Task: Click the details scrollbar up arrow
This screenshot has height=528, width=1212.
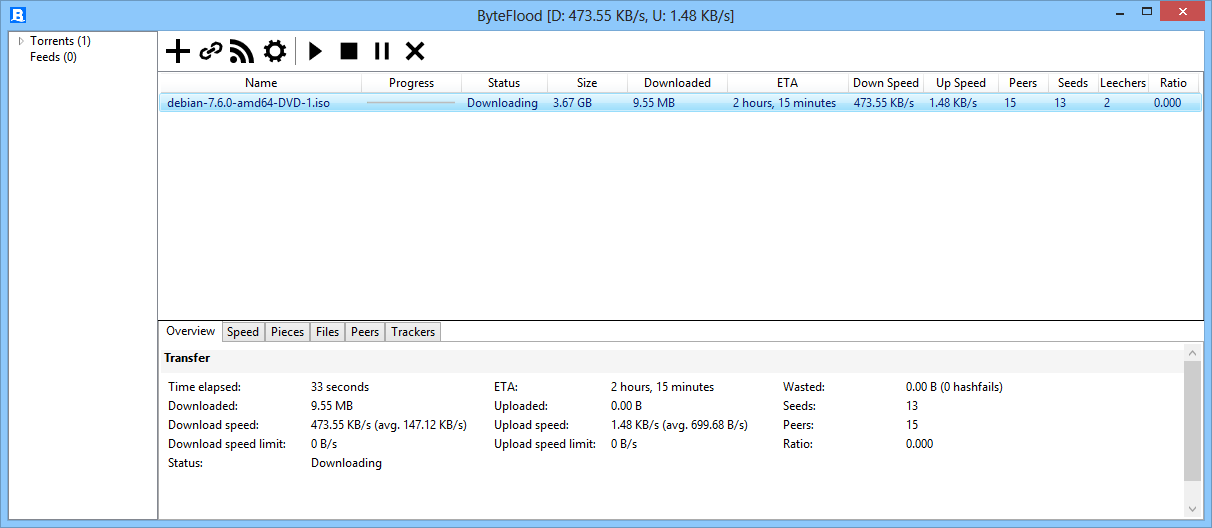Action: (x=1192, y=352)
